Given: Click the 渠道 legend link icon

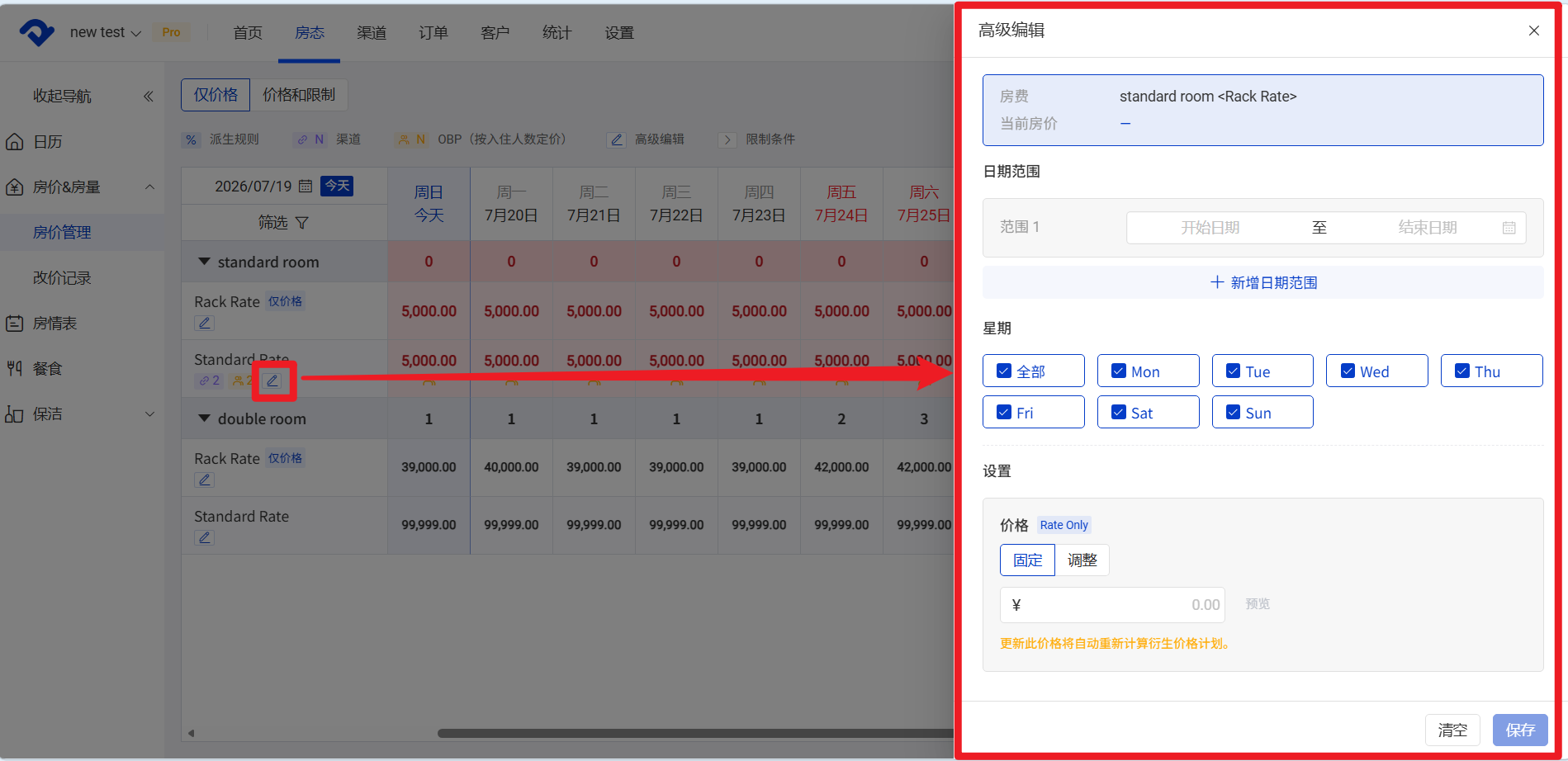Looking at the screenshot, I should [310, 139].
